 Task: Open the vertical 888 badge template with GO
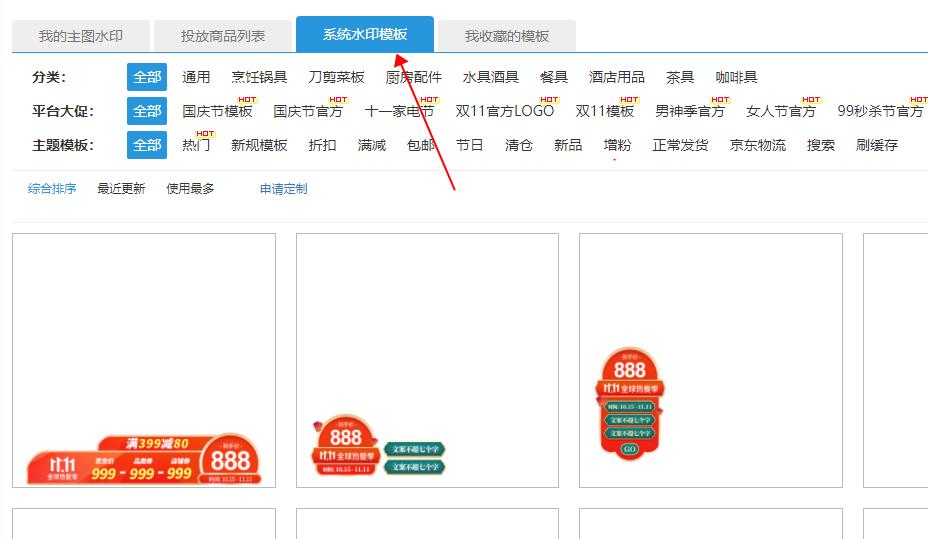click(x=711, y=360)
